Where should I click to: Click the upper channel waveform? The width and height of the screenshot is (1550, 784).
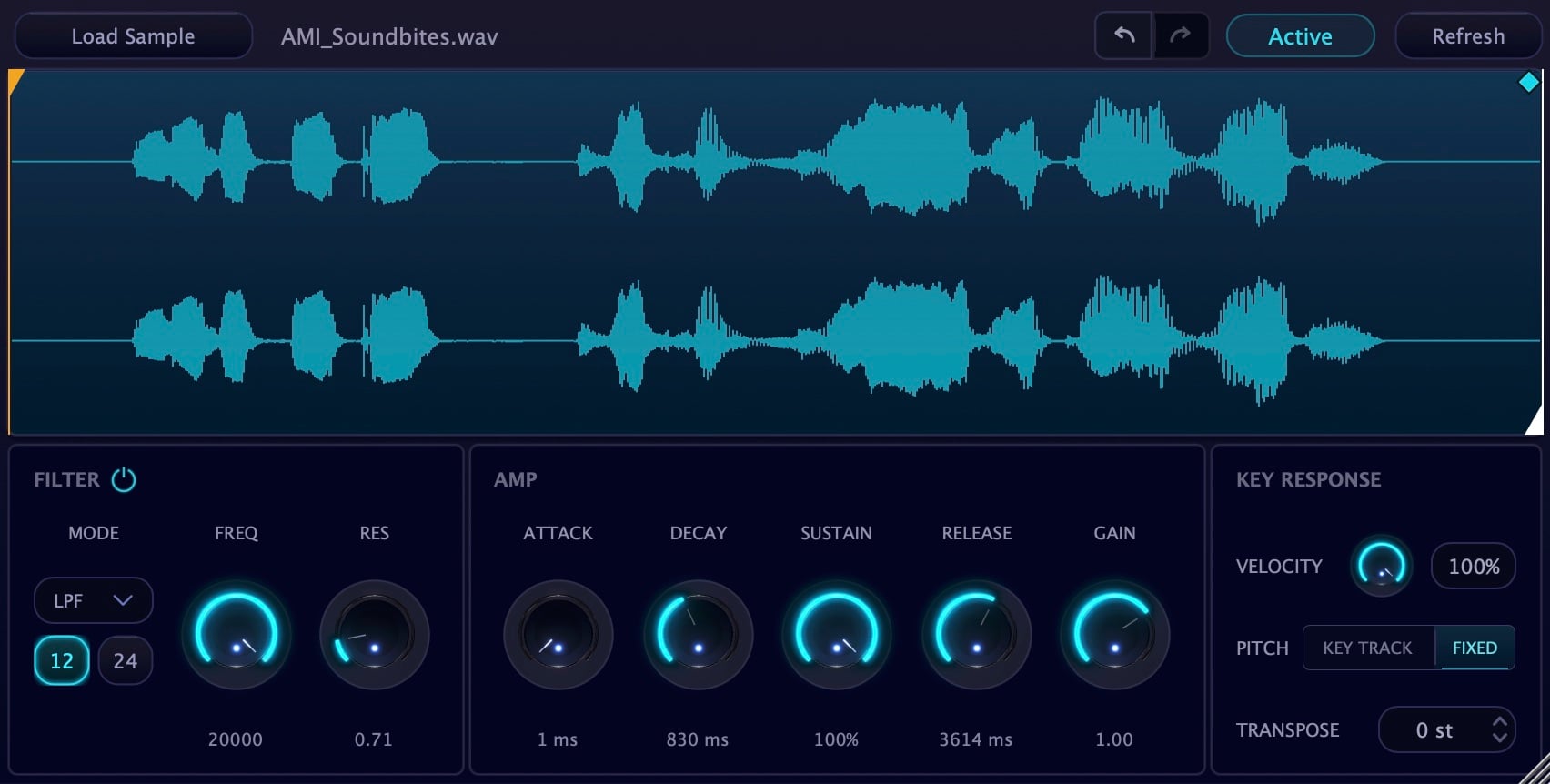(x=775, y=162)
